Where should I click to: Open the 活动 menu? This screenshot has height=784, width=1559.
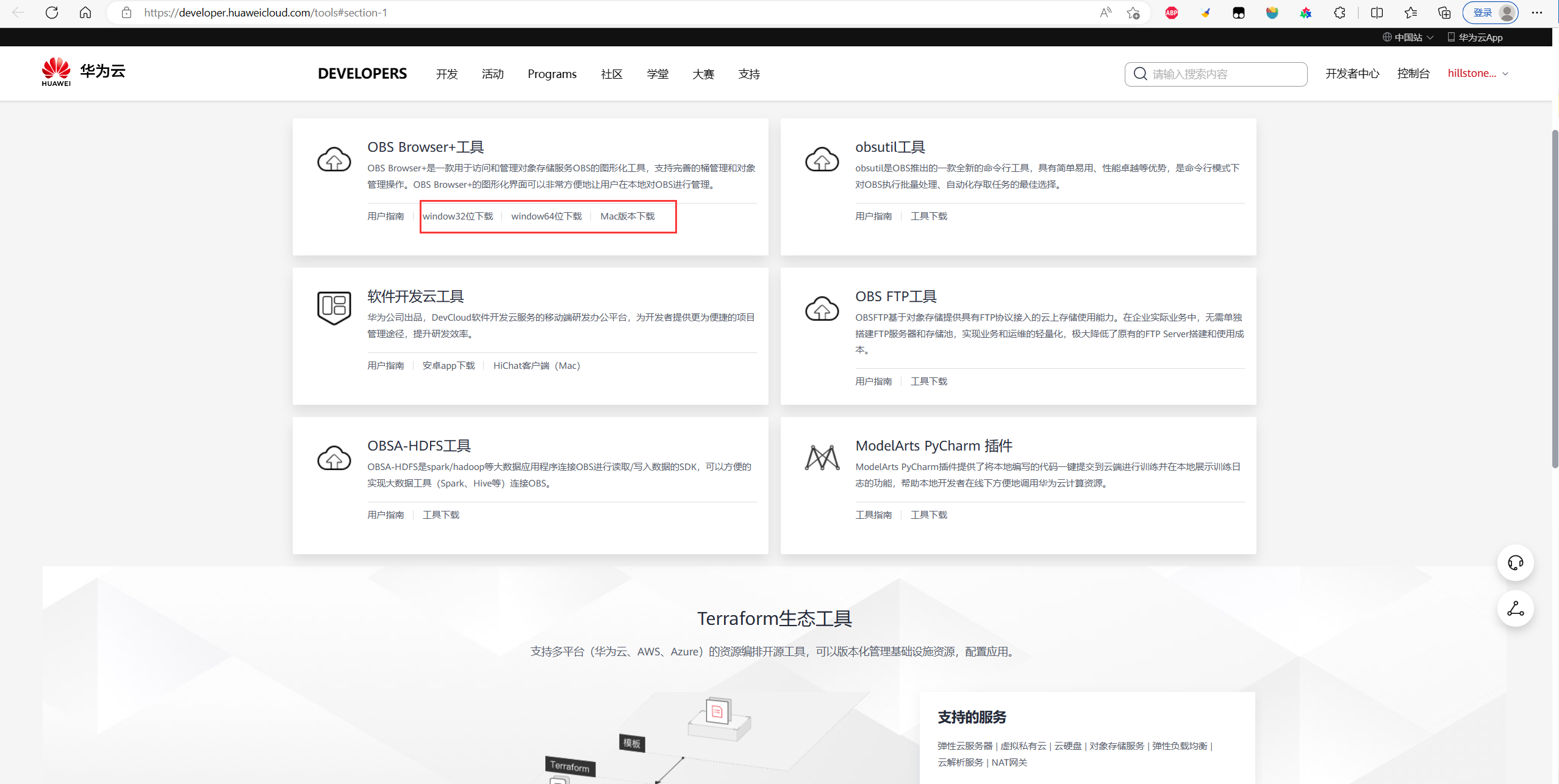pyautogui.click(x=492, y=74)
